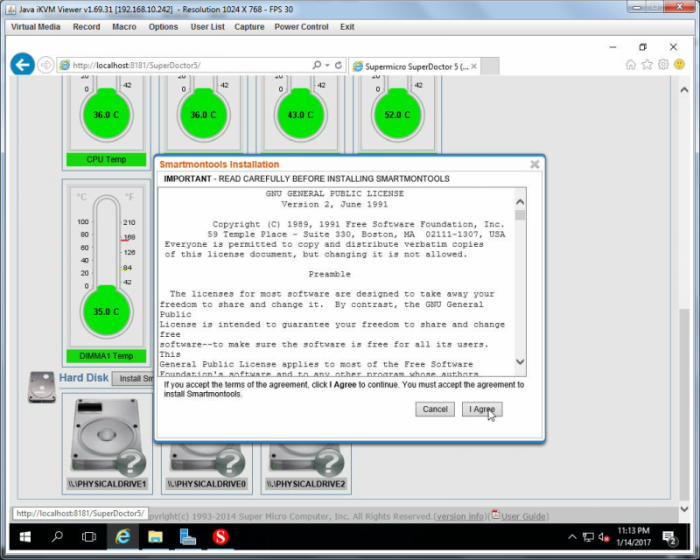700x560 pixels.
Task: Click the license scrollbar thumb
Action: pos(520,215)
